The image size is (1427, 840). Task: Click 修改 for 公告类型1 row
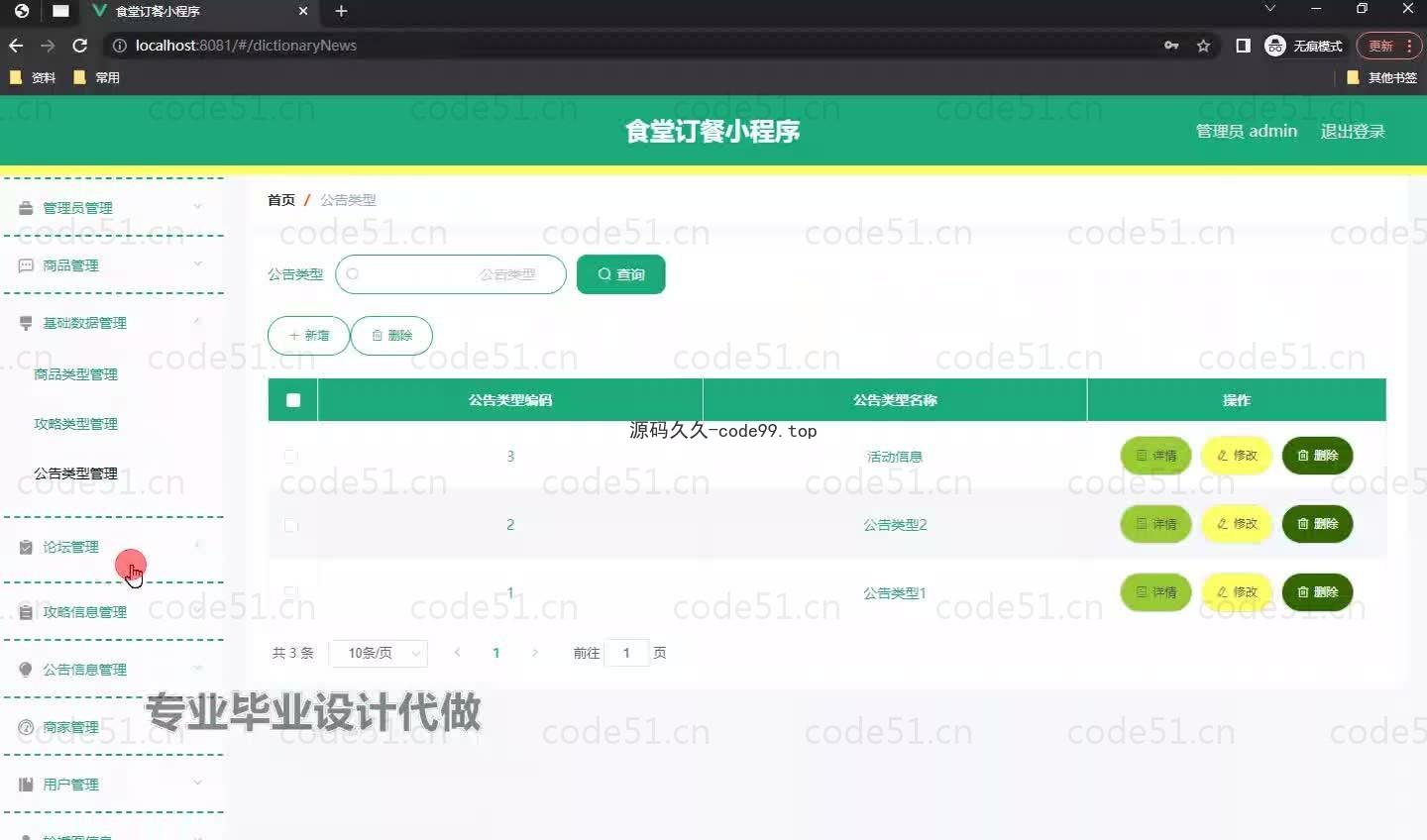(1237, 592)
